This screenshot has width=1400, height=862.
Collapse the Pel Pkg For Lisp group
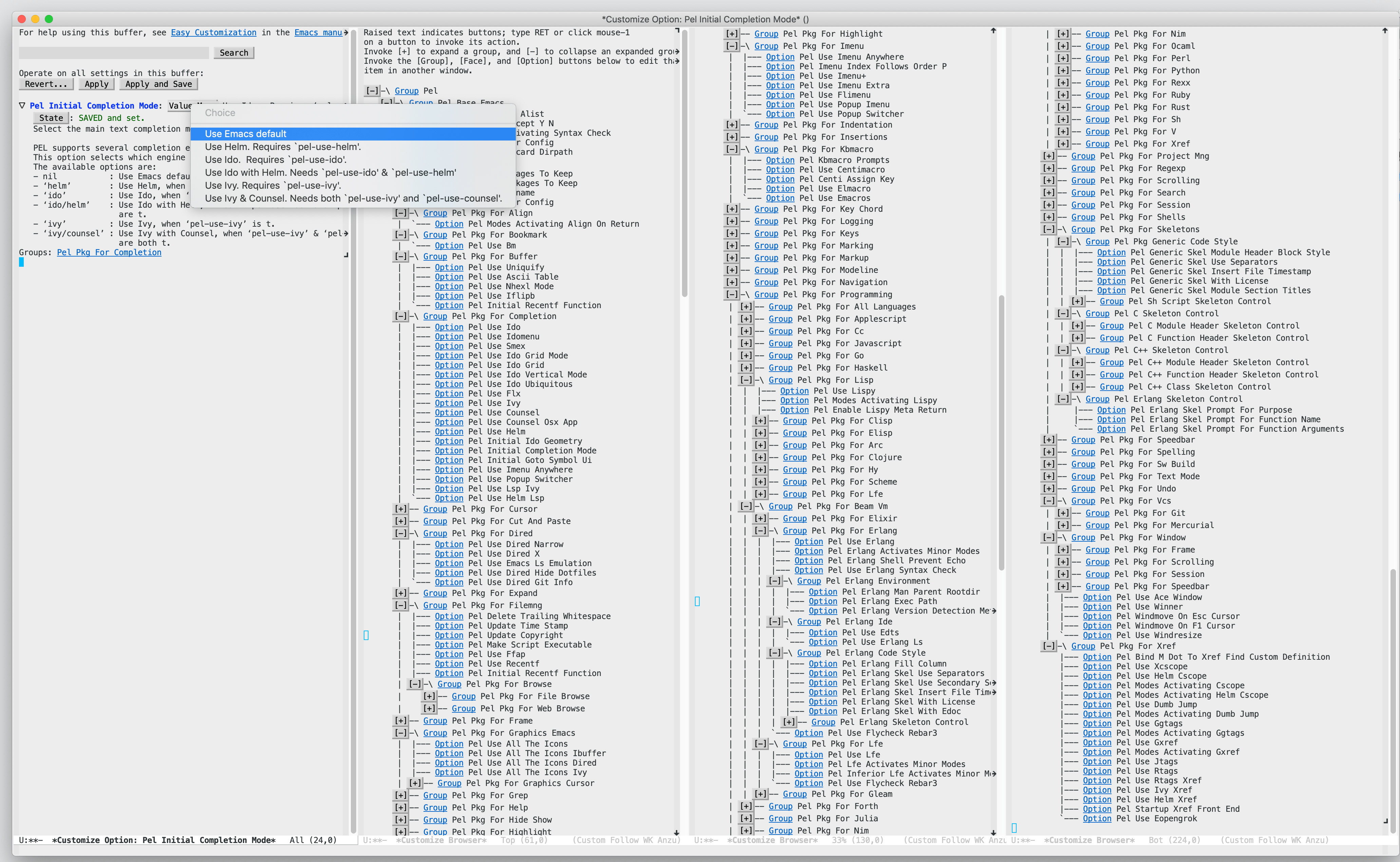(x=746, y=380)
